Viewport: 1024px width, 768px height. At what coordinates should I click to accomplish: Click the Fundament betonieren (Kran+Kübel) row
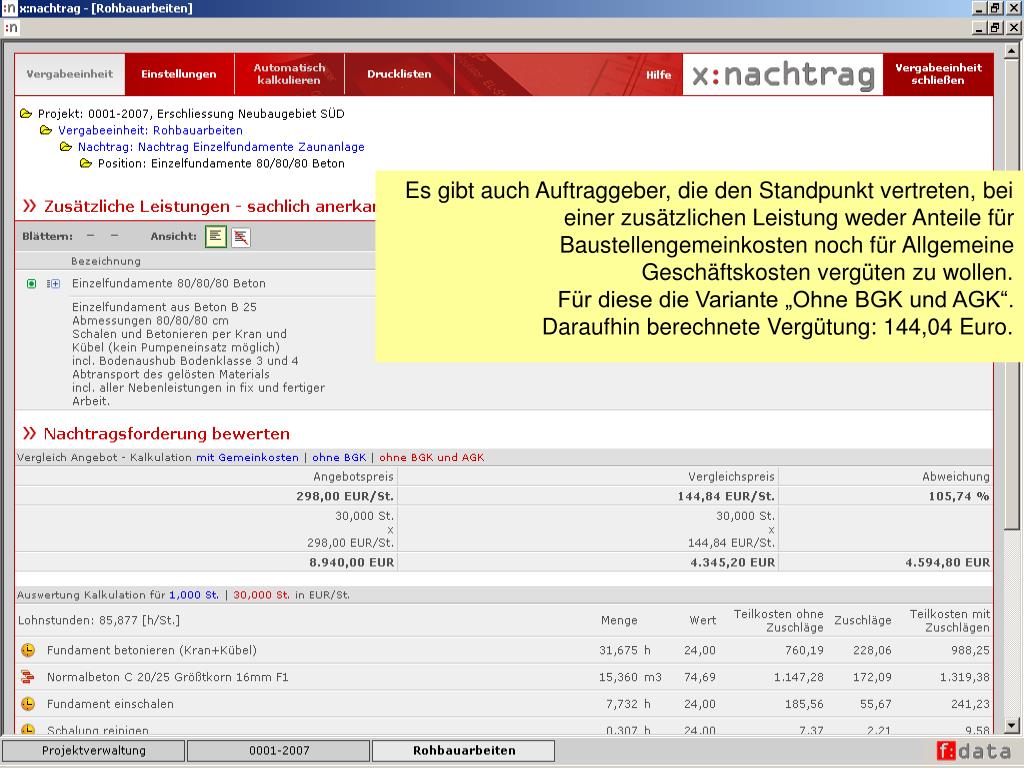pyautogui.click(x=504, y=650)
